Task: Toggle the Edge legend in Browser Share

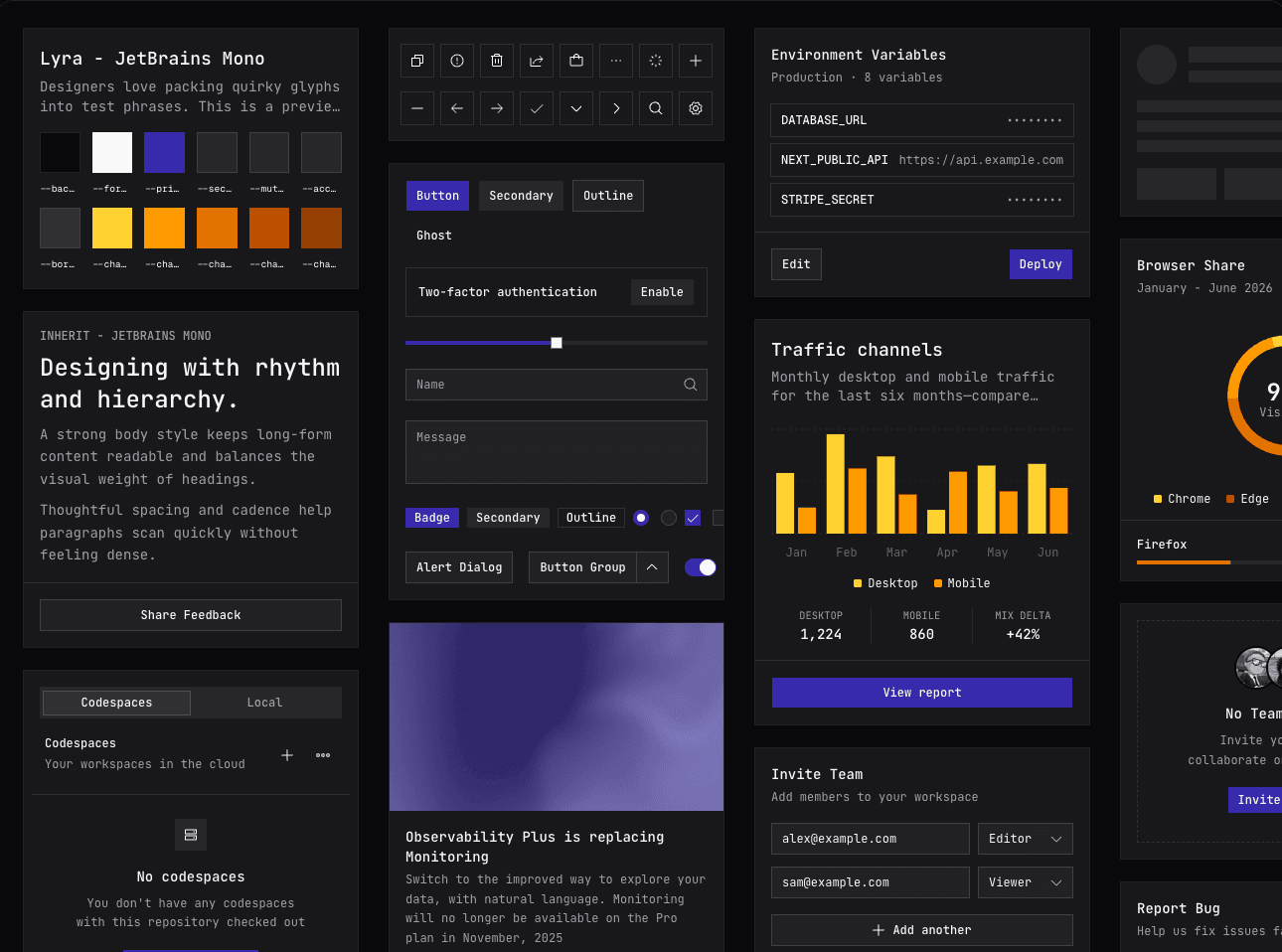Action: tap(1247, 499)
